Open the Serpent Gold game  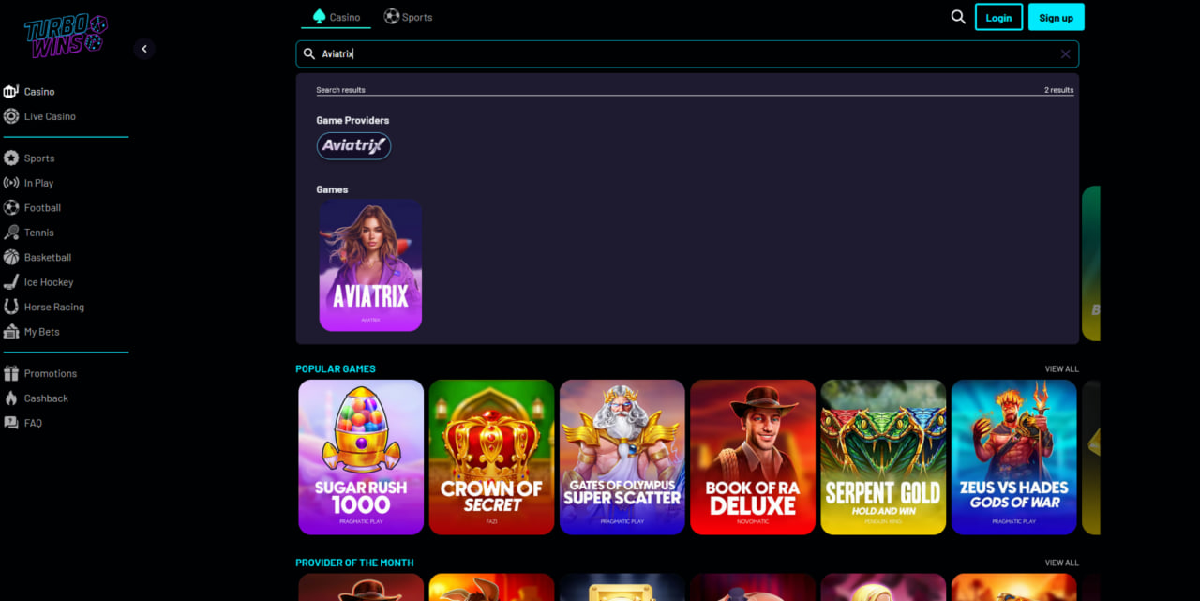click(883, 457)
